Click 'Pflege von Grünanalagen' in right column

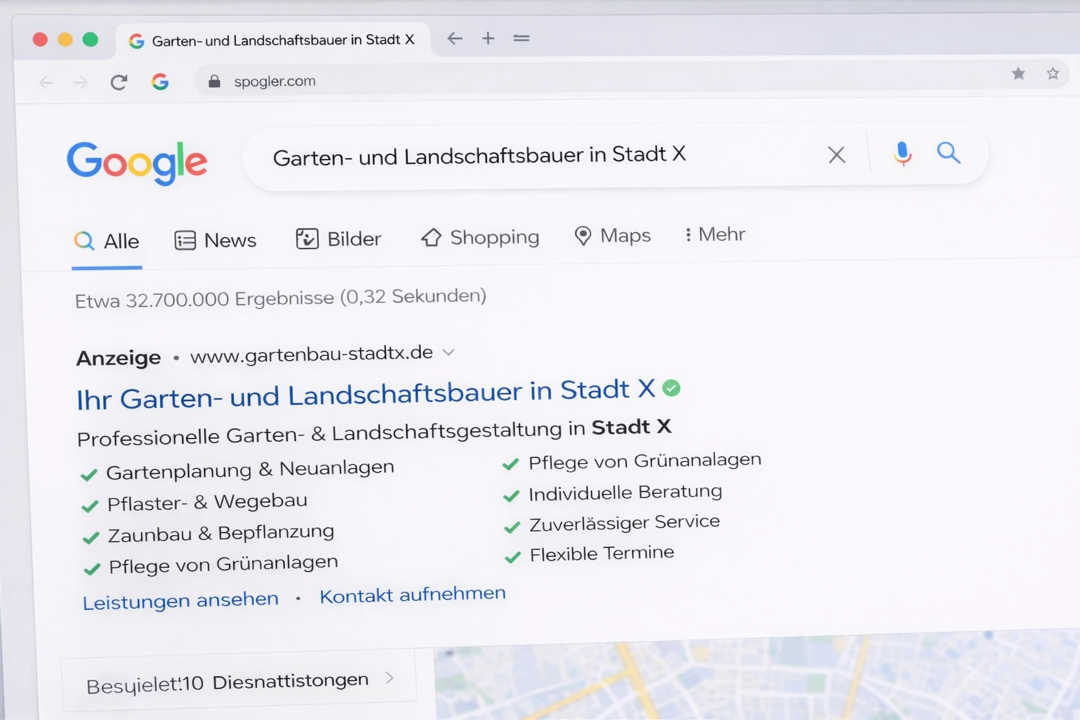click(645, 460)
